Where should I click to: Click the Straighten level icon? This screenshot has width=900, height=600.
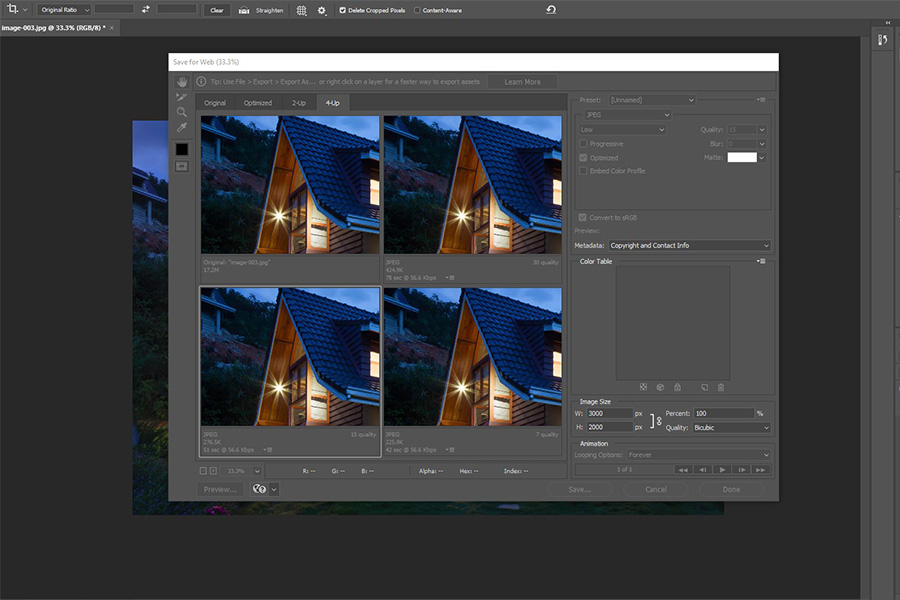tap(244, 10)
